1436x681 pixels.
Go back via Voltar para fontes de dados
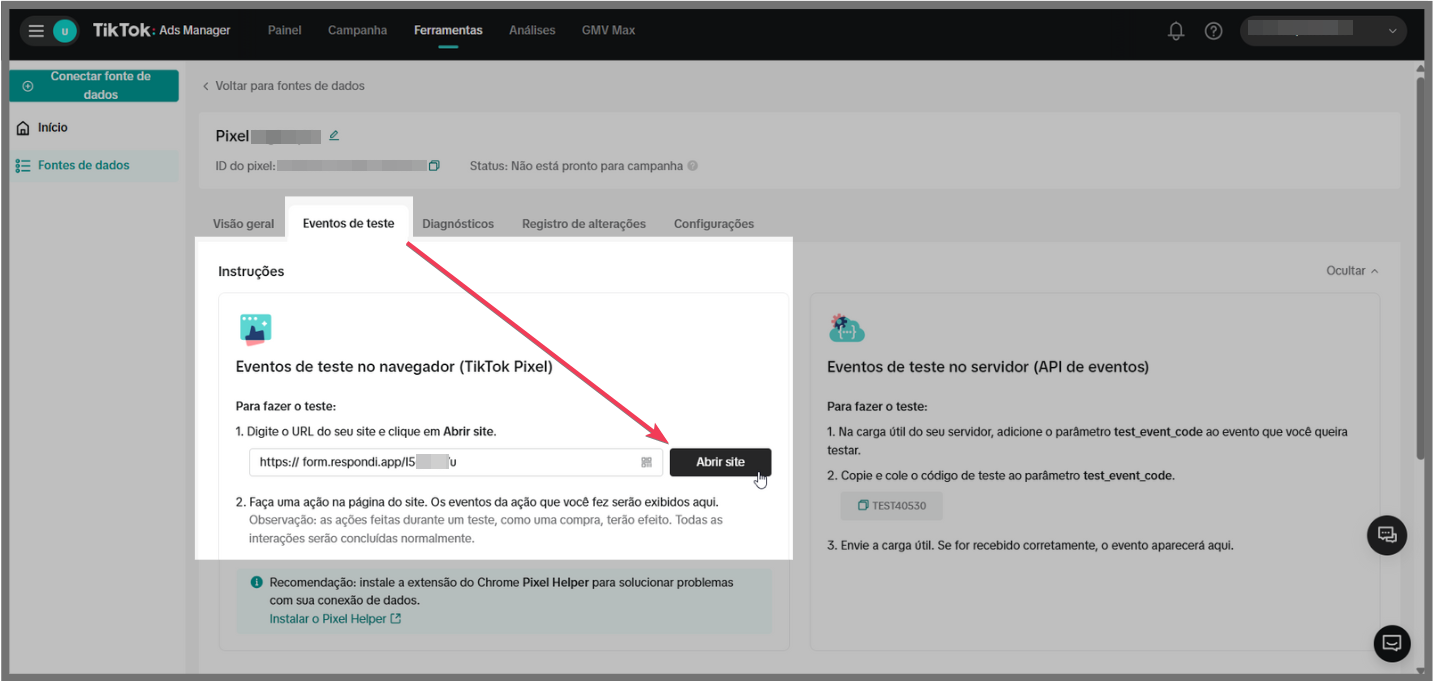point(284,86)
